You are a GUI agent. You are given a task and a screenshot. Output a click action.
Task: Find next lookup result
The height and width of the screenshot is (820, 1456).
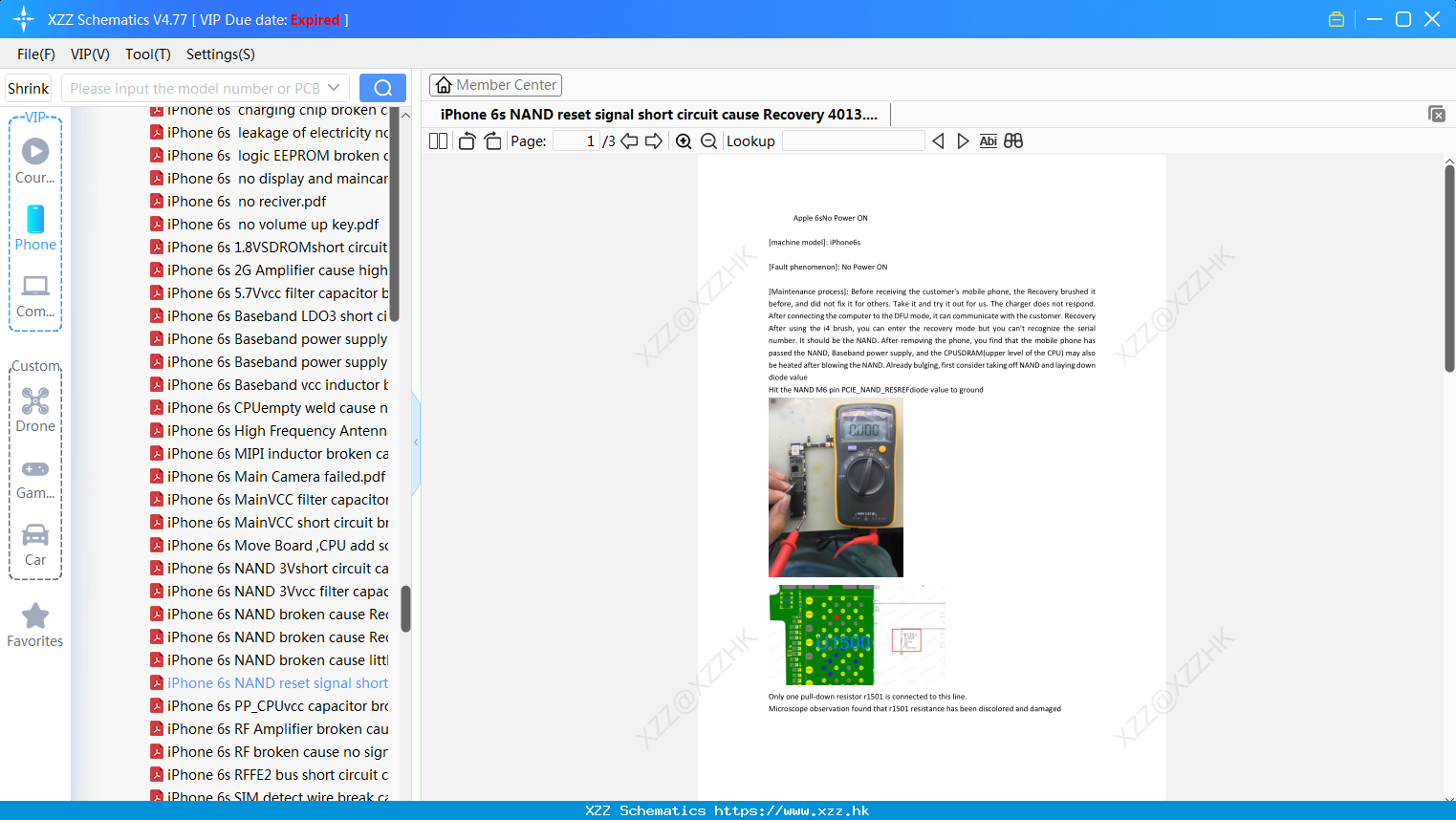[963, 141]
